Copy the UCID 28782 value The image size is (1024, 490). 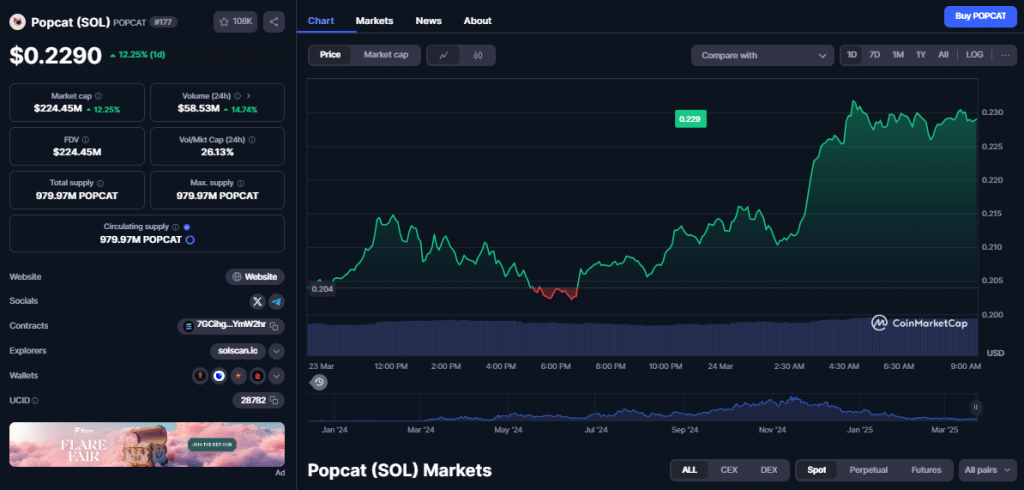pyautogui.click(x=275, y=400)
